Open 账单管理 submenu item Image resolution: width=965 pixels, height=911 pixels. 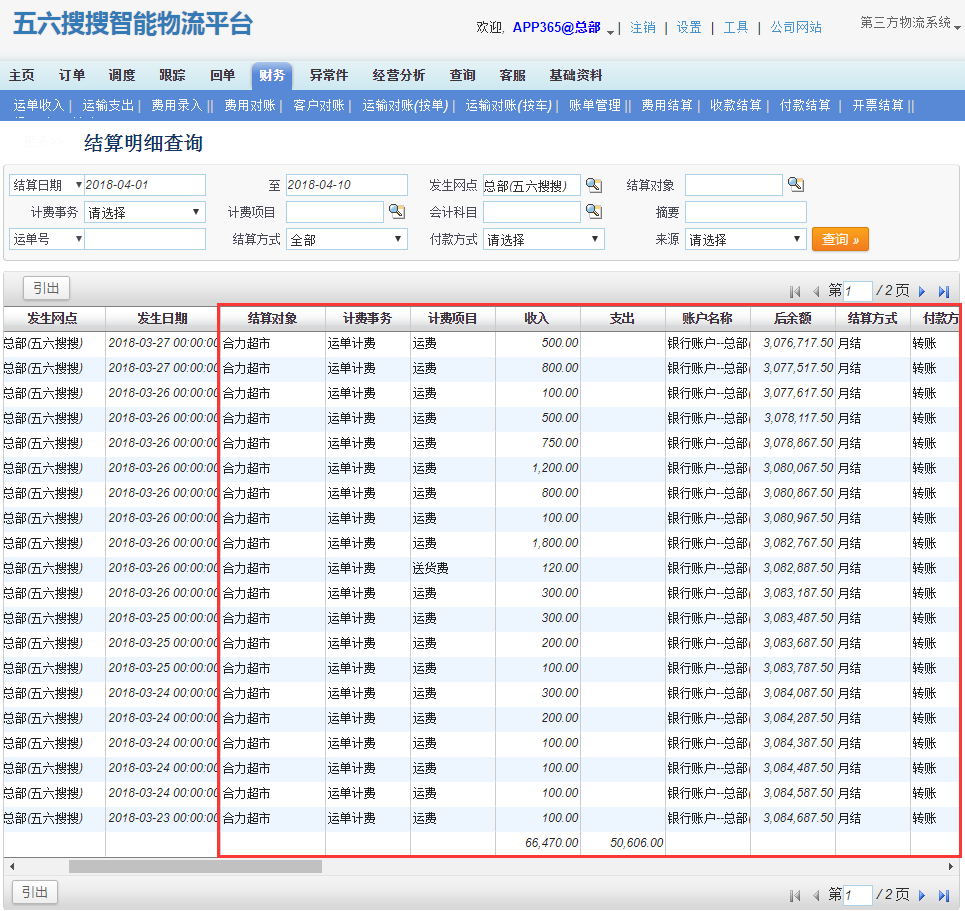coord(595,105)
